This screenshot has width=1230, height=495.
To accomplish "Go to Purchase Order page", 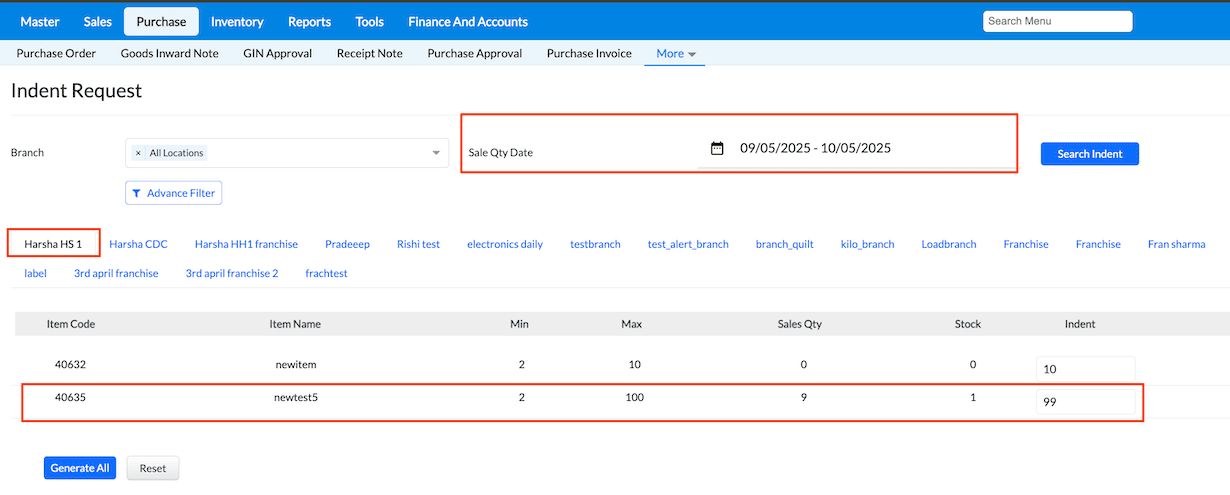I will 56,53.
